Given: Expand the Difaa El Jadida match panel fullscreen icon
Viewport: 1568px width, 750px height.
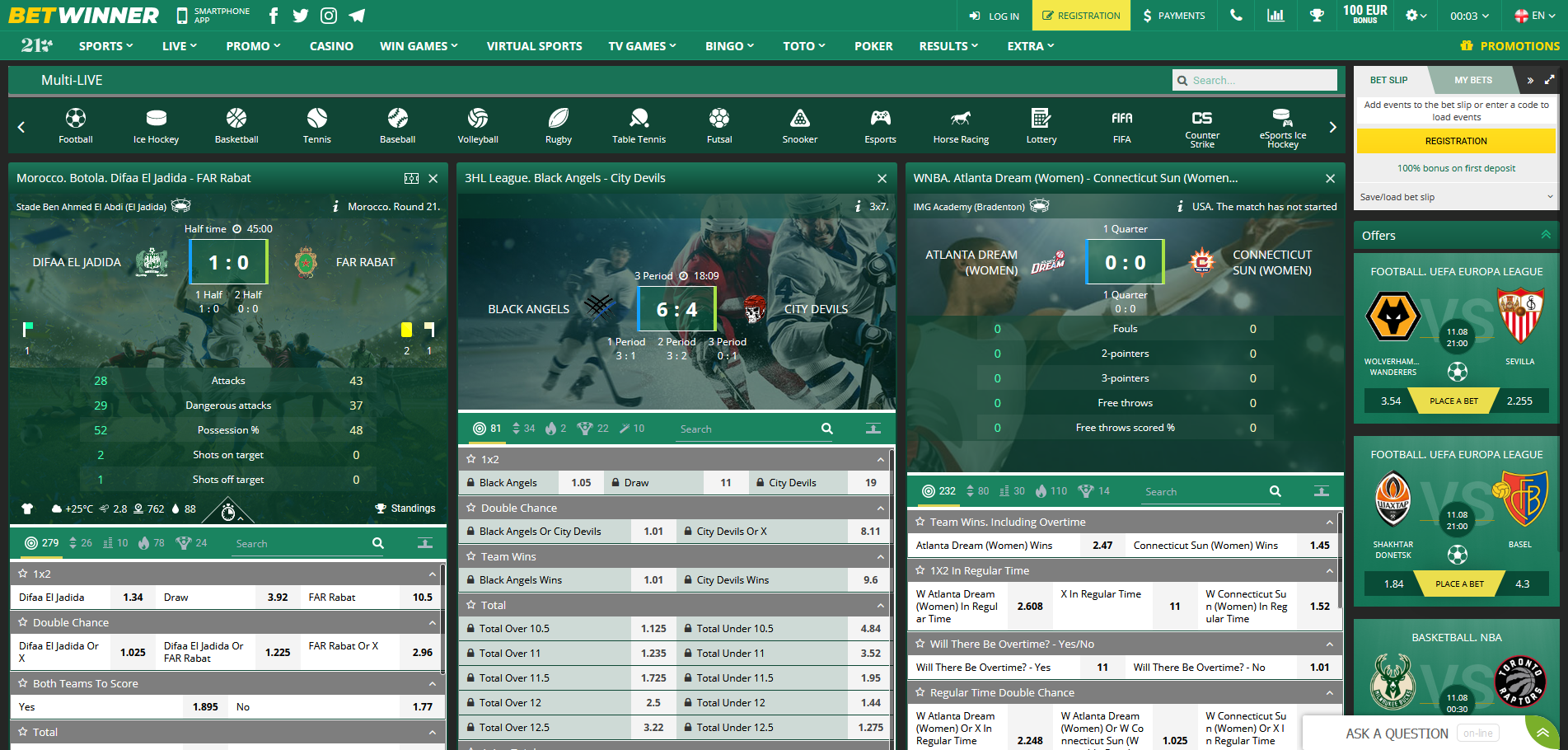Looking at the screenshot, I should click(412, 178).
